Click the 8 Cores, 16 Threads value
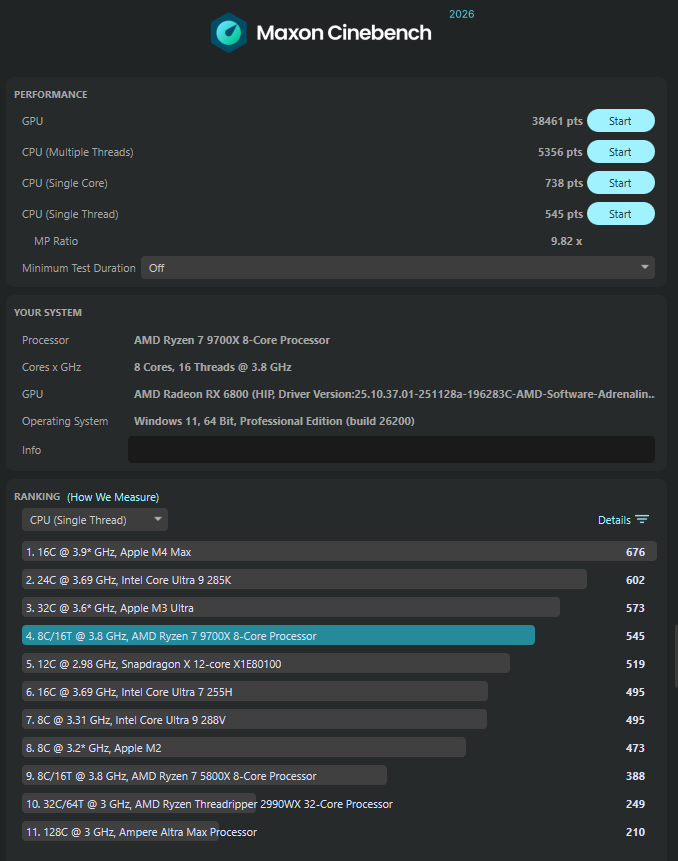This screenshot has height=861, width=678. pos(212,367)
